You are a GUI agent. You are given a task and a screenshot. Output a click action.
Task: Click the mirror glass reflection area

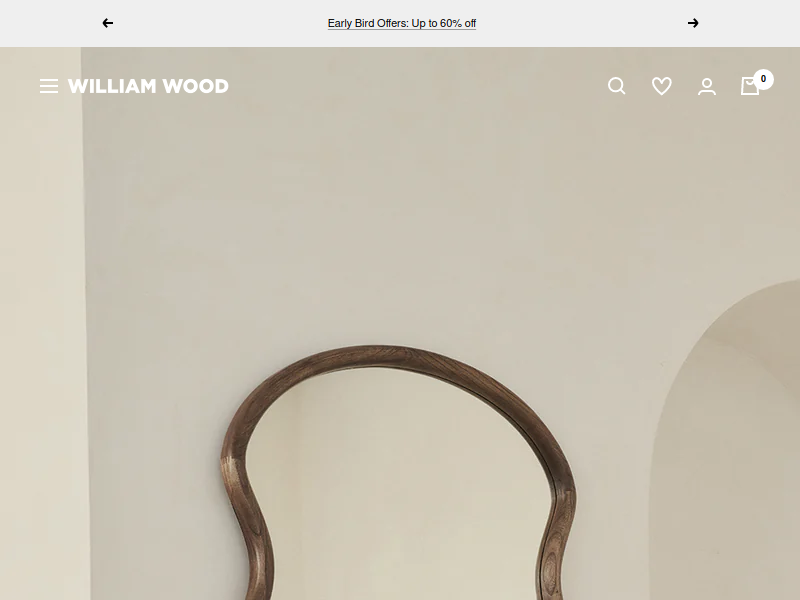tap(398, 485)
